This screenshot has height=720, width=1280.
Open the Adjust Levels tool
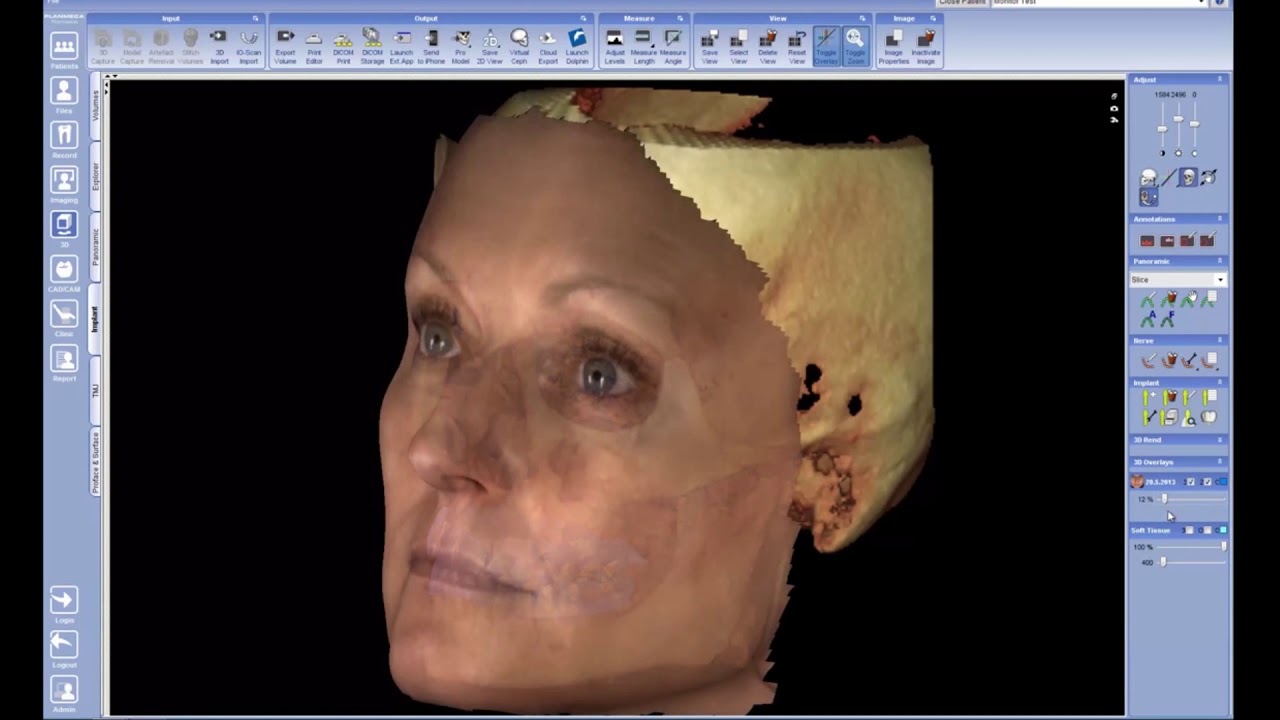click(x=615, y=46)
